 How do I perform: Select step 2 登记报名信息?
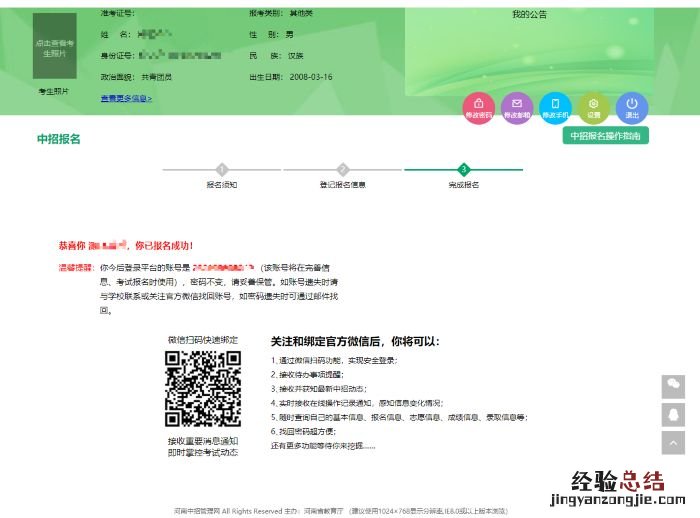(x=343, y=170)
